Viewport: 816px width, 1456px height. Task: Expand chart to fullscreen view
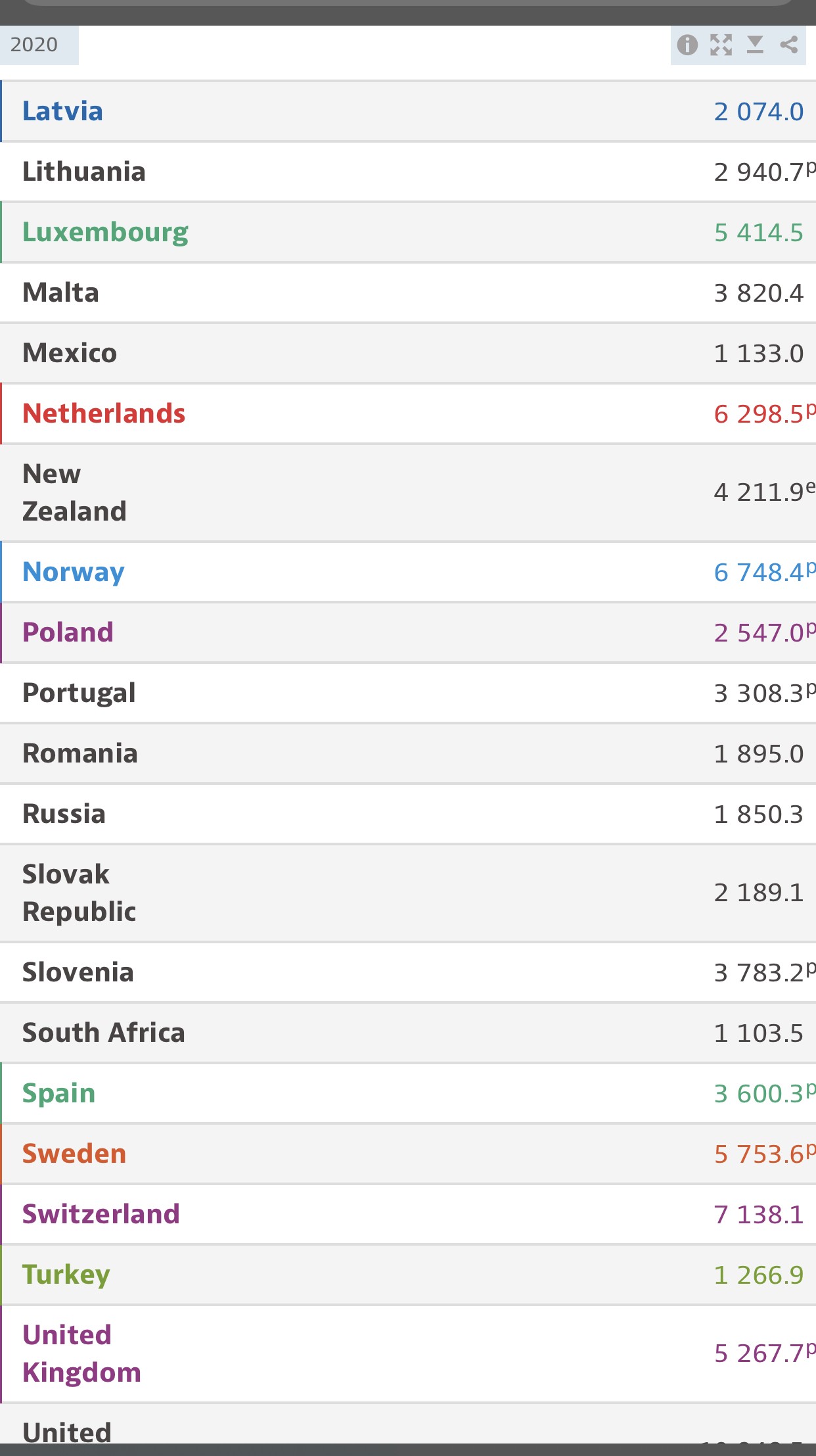pyautogui.click(x=721, y=45)
